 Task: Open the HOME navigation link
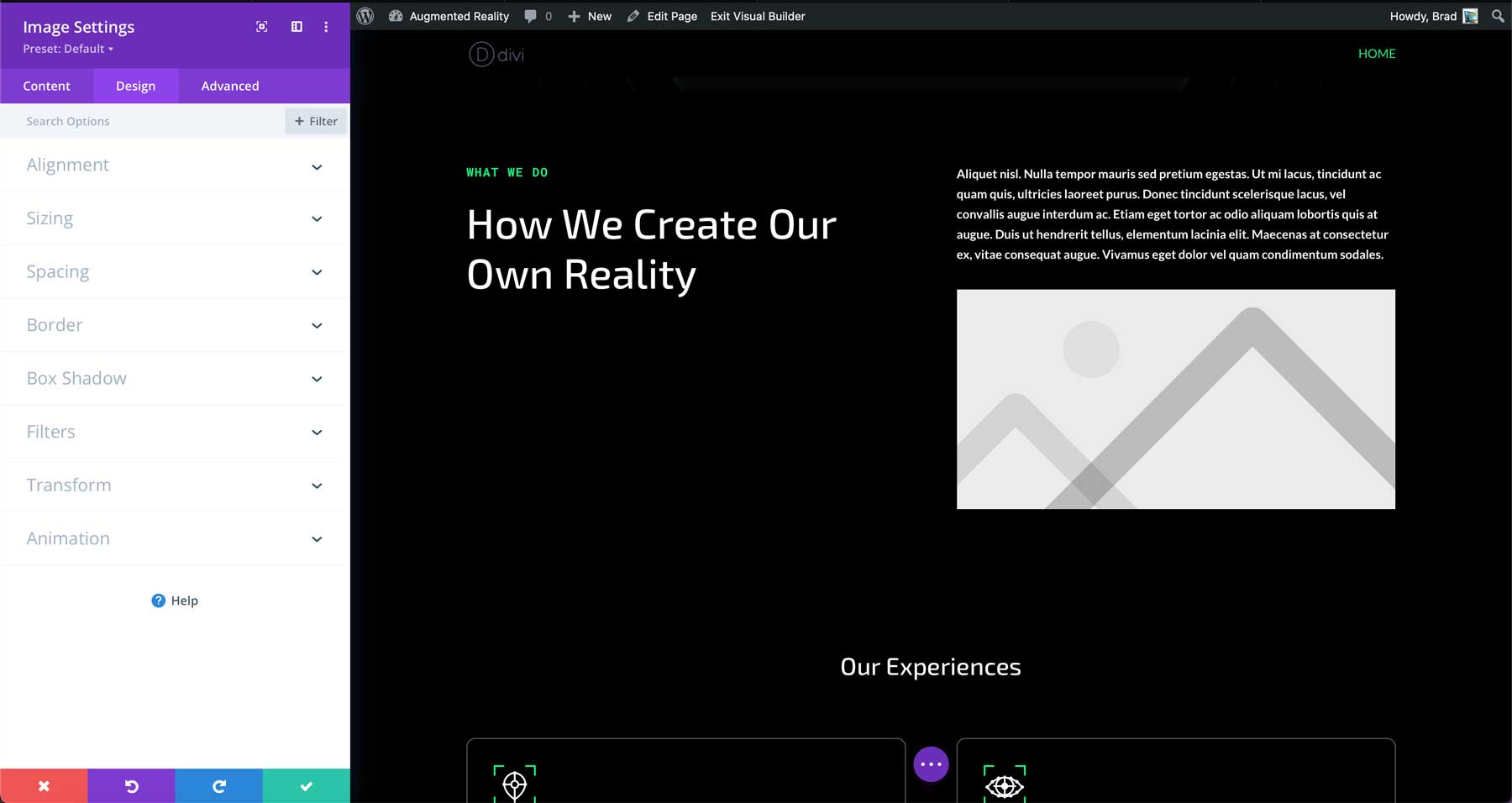[1377, 53]
